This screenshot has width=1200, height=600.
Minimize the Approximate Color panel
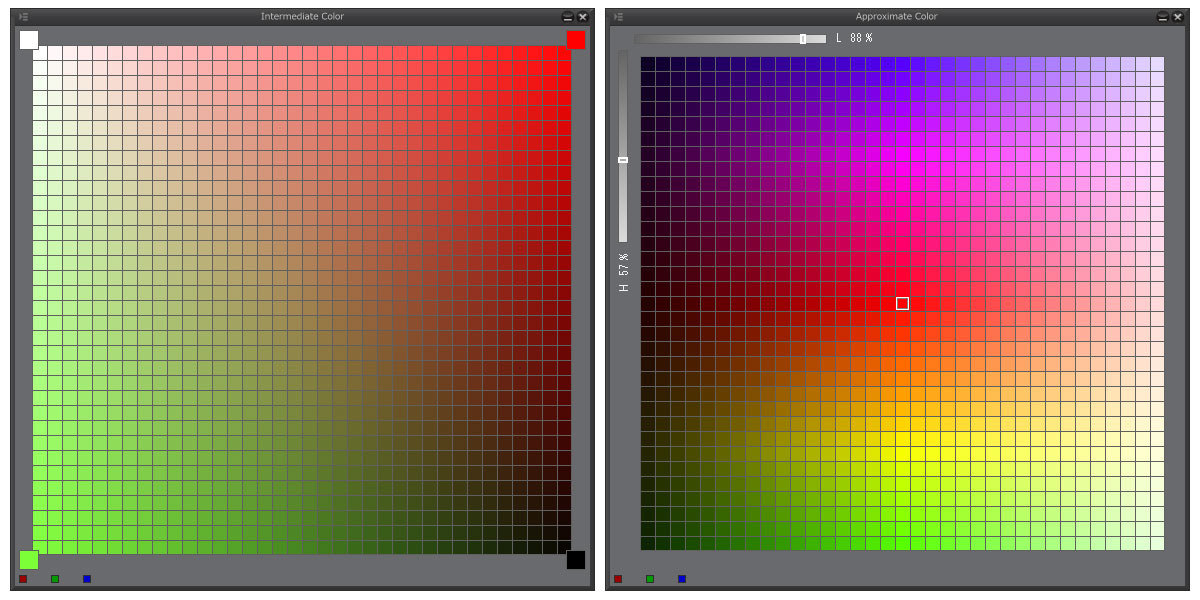pos(1164,17)
